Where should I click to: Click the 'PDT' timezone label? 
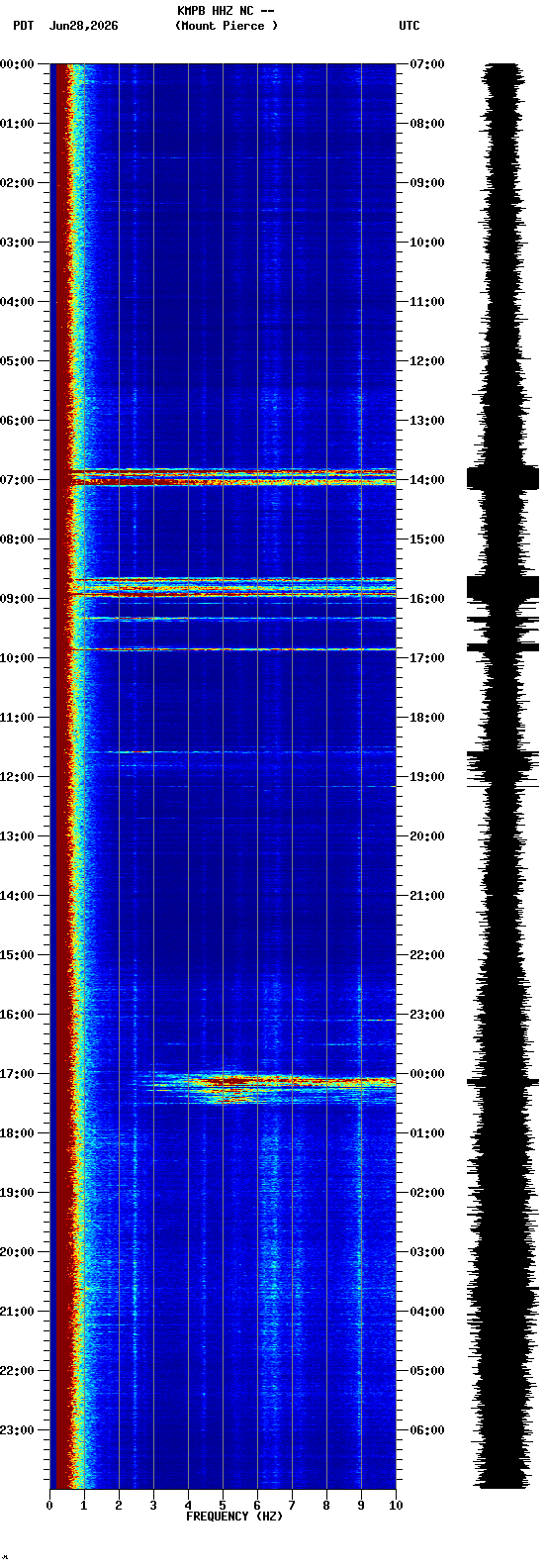tap(23, 26)
